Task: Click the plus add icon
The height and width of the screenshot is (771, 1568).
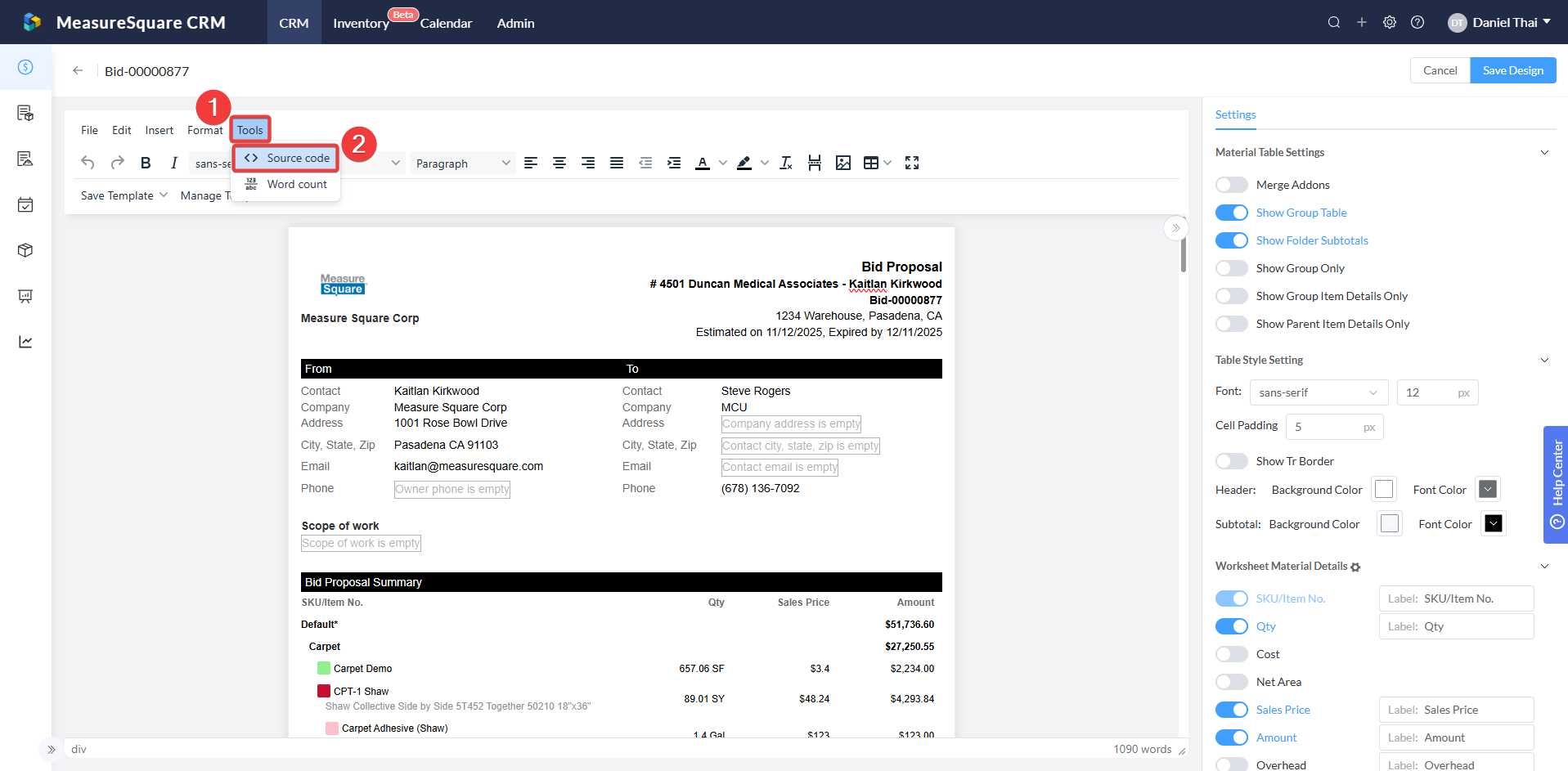Action: (1362, 22)
